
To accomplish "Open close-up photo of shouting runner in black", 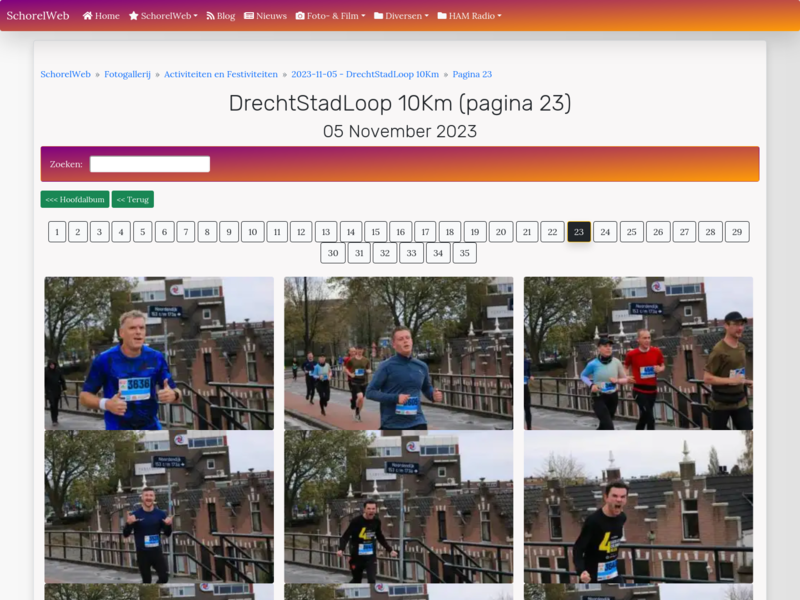I will pyautogui.click(x=638, y=507).
